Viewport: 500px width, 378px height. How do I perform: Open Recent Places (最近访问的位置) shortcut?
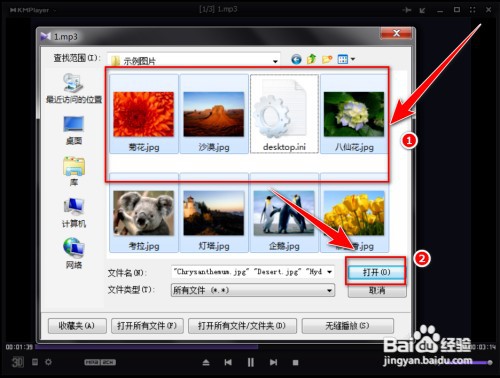[74, 88]
